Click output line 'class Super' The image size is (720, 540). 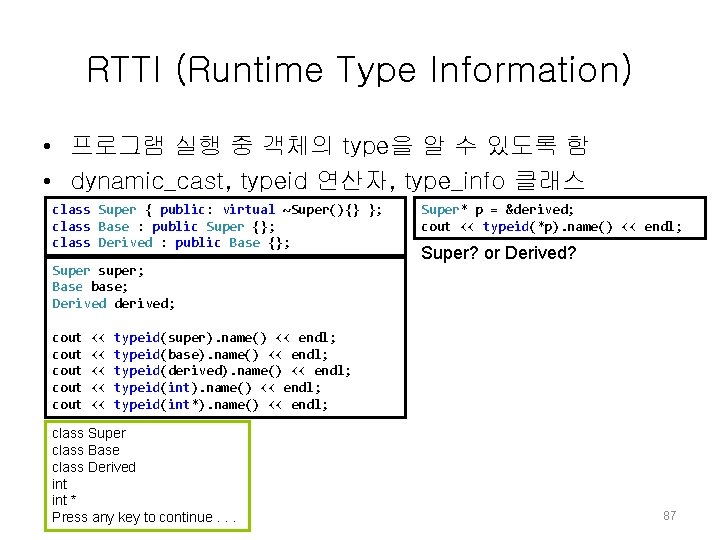tap(89, 433)
